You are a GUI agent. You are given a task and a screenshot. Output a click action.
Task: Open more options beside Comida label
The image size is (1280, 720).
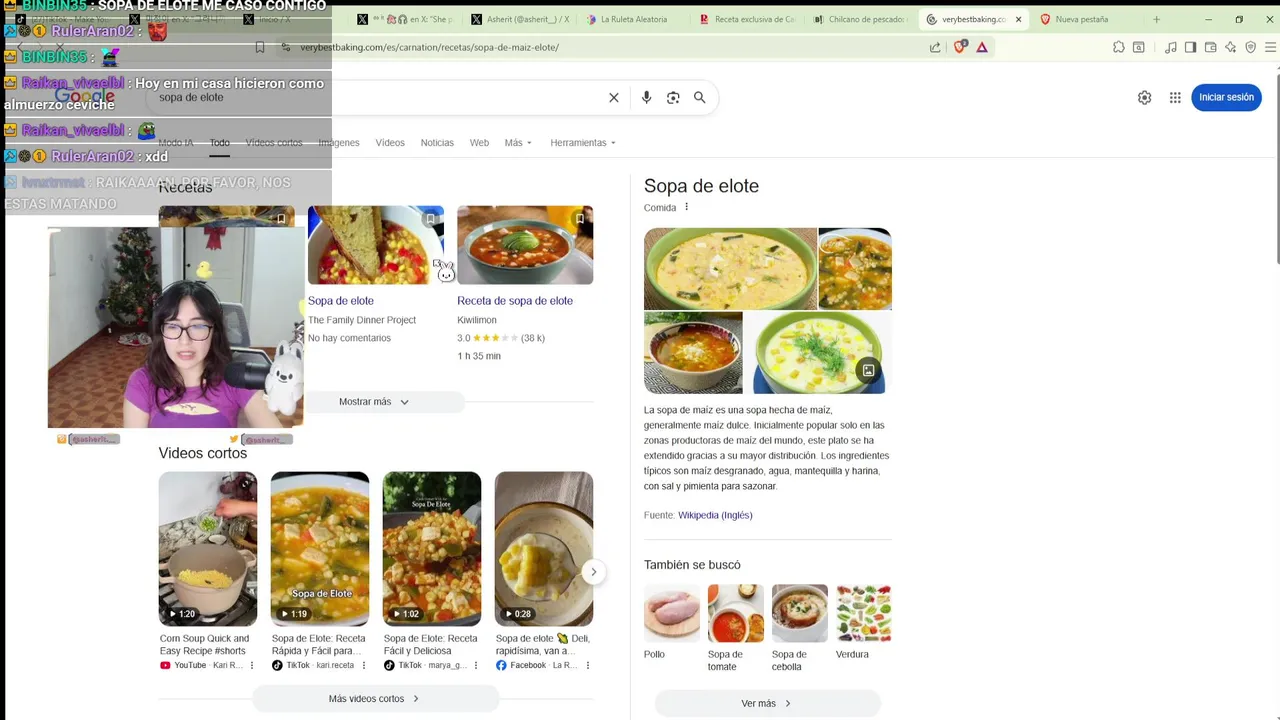point(686,207)
